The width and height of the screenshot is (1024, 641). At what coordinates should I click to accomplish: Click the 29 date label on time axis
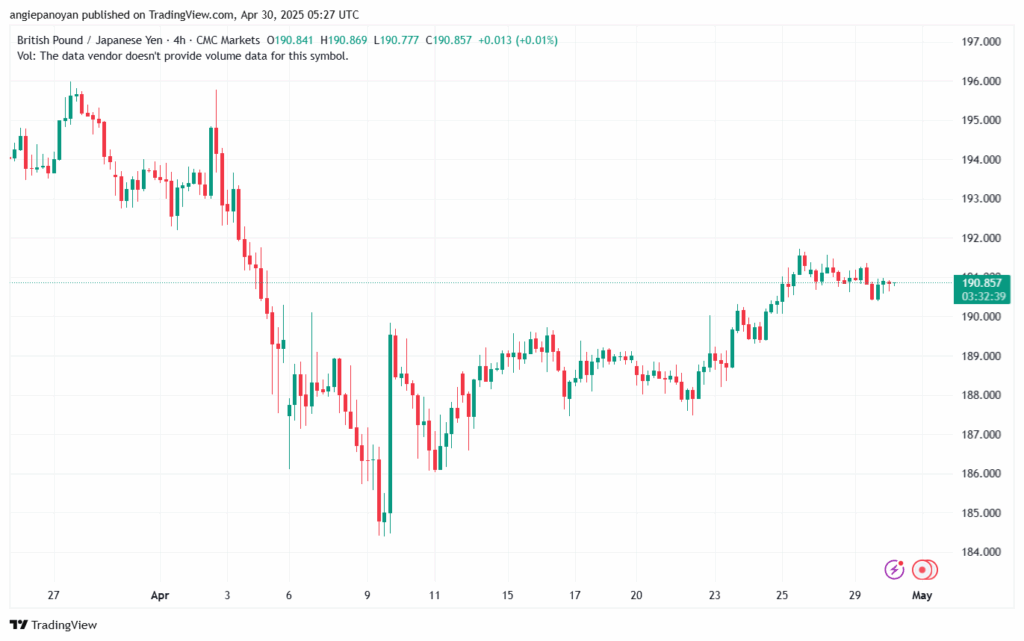[x=854, y=595]
